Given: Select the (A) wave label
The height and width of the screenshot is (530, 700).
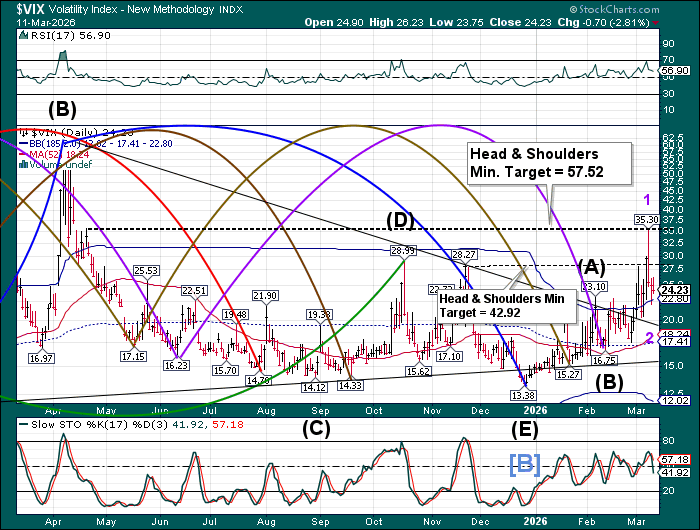Looking at the screenshot, I should tap(592, 266).
